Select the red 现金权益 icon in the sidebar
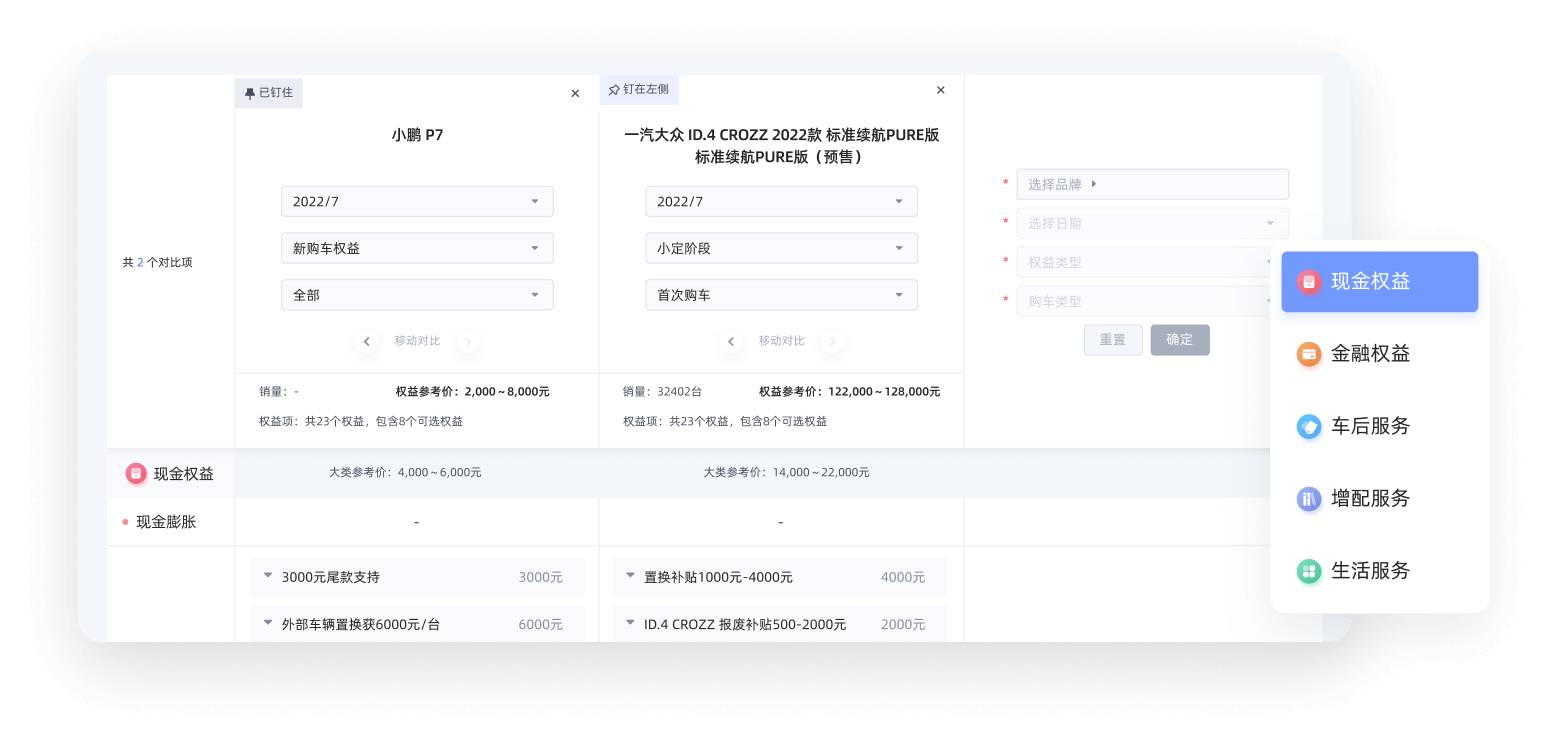The image size is (1549, 742). pyautogui.click(x=1309, y=281)
